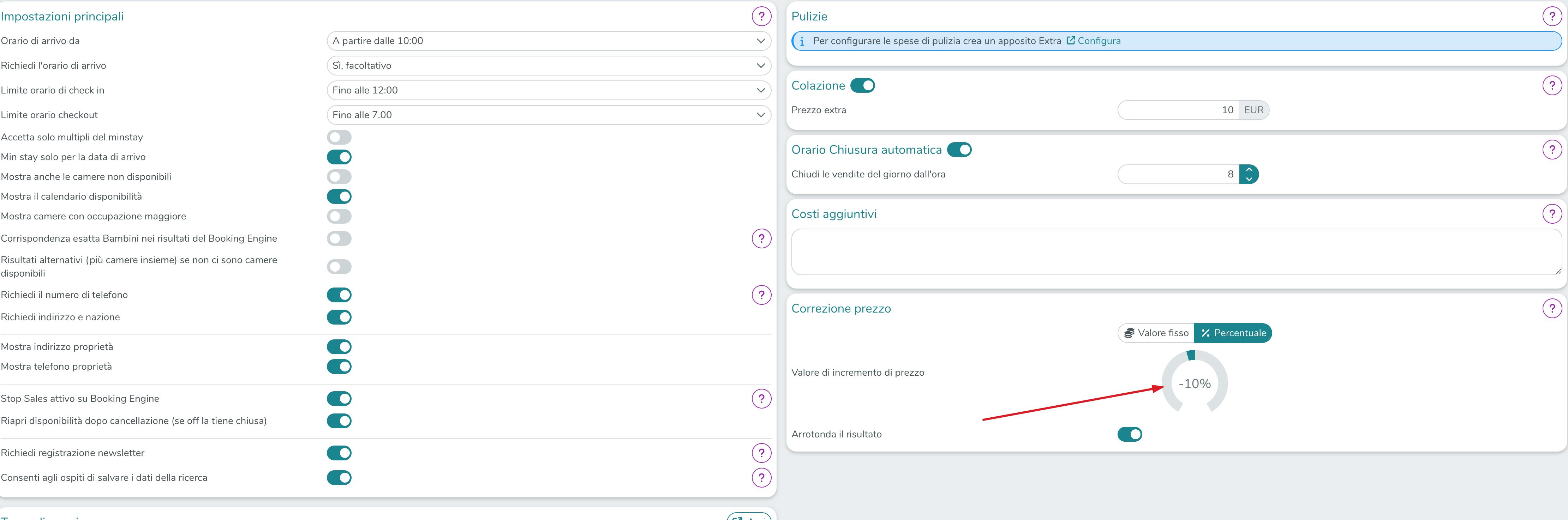Turn off Arrotonda il risultato switch
This screenshot has height=520, width=1568.
[x=1129, y=434]
